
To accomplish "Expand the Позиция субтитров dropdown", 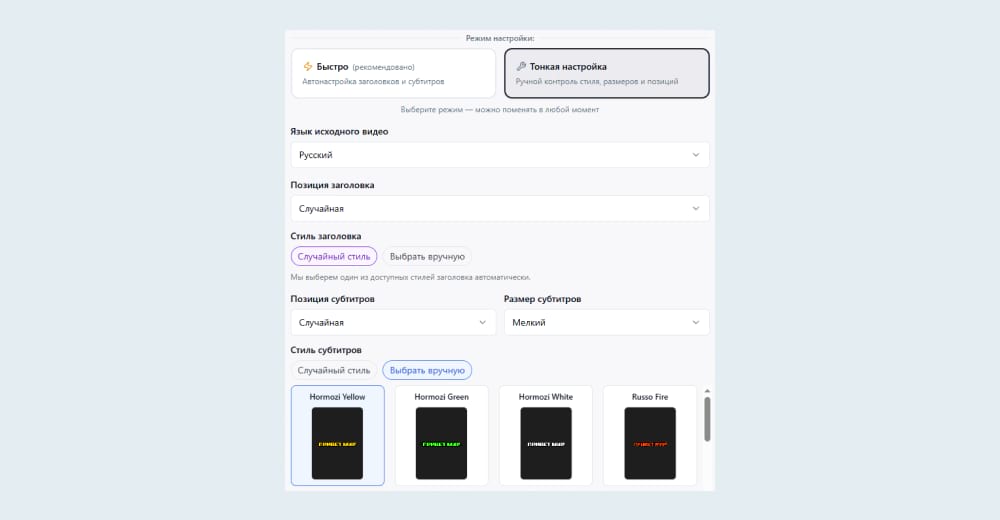I will pyautogui.click(x=393, y=322).
